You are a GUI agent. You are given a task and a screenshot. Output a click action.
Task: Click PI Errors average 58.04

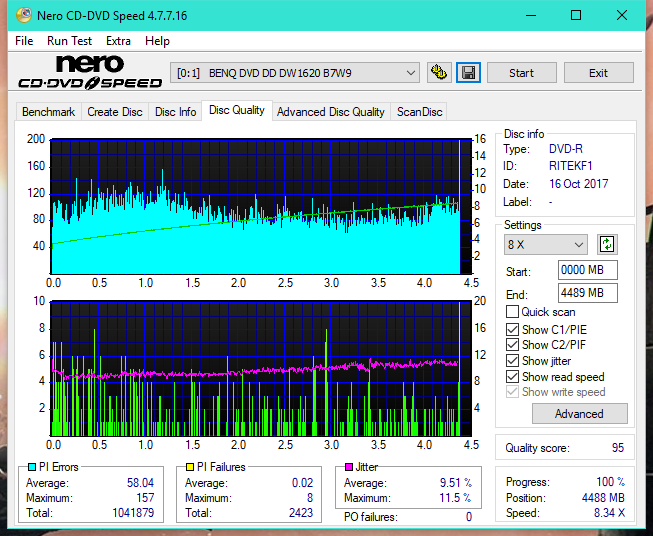[x=140, y=483]
